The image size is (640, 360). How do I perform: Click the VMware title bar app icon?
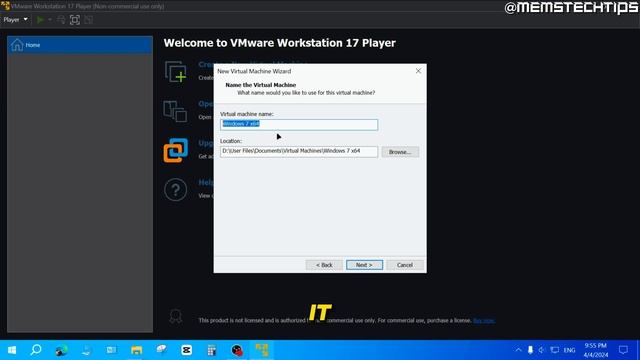[5, 6]
